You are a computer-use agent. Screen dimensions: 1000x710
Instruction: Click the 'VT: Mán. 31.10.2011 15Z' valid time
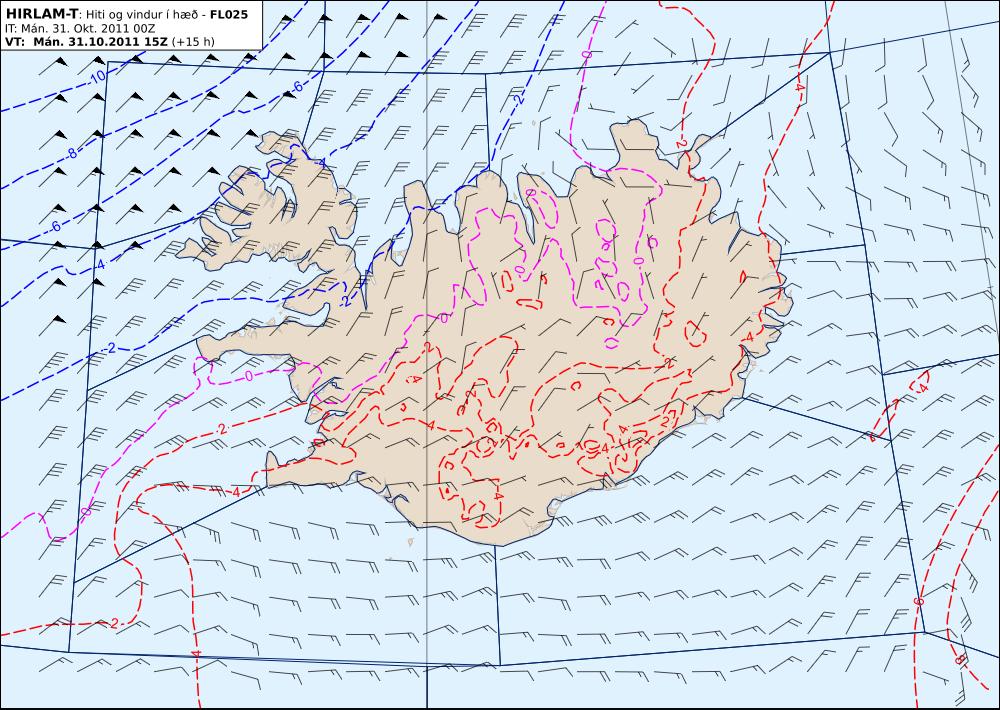(86, 42)
